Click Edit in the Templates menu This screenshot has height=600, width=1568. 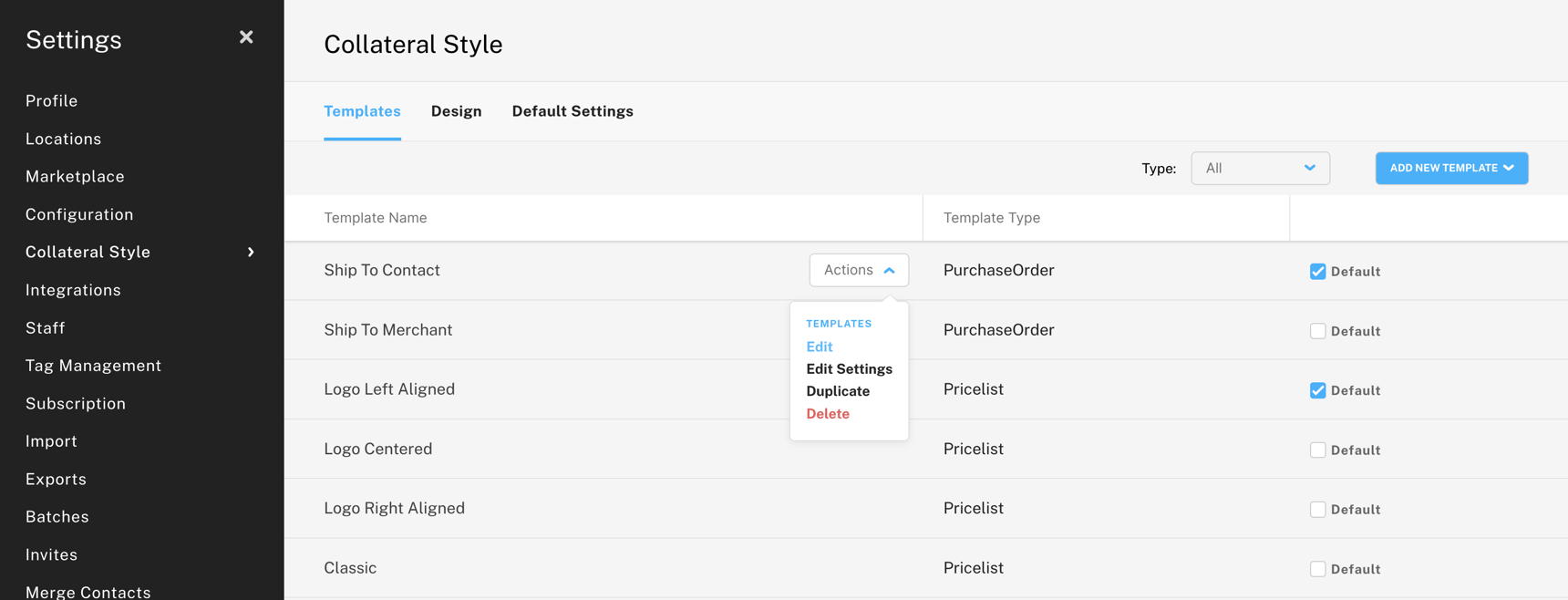pos(819,347)
